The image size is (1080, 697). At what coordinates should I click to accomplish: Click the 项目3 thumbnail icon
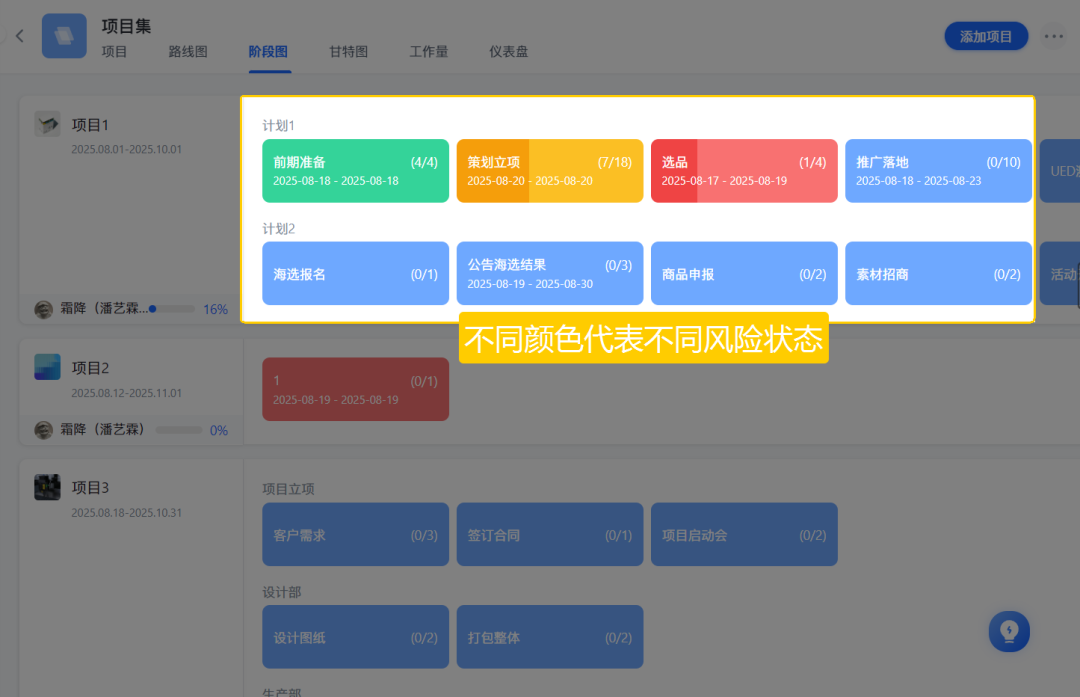[47, 487]
